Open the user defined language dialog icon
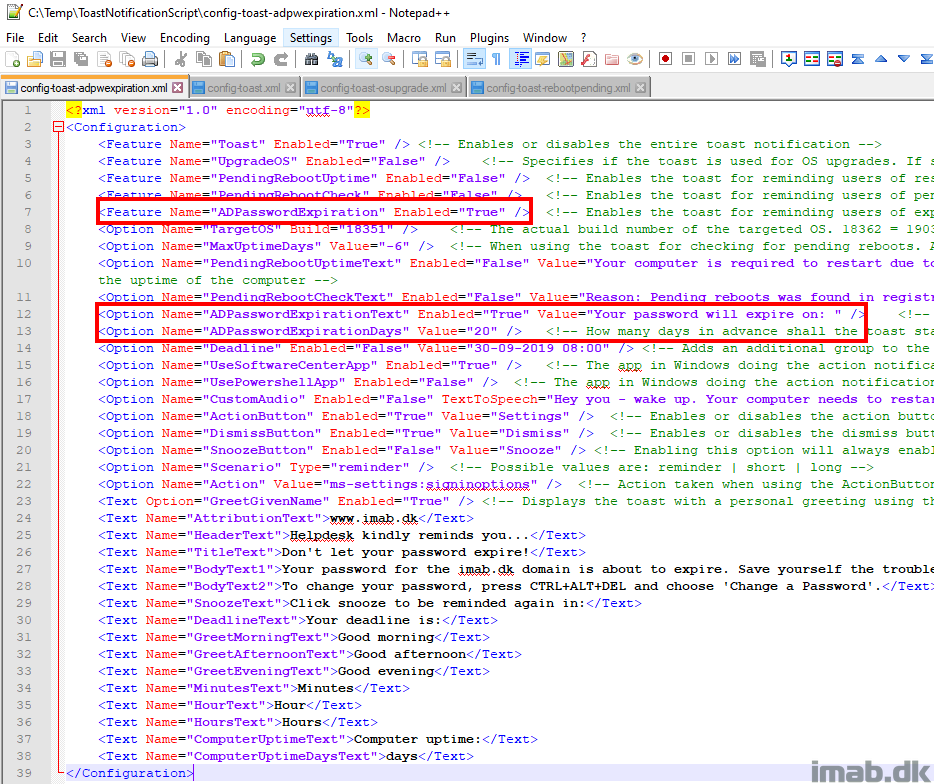 click(x=543, y=59)
